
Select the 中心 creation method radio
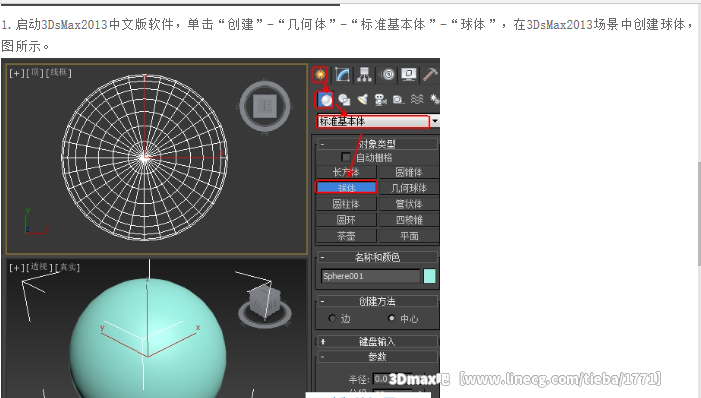point(392,318)
